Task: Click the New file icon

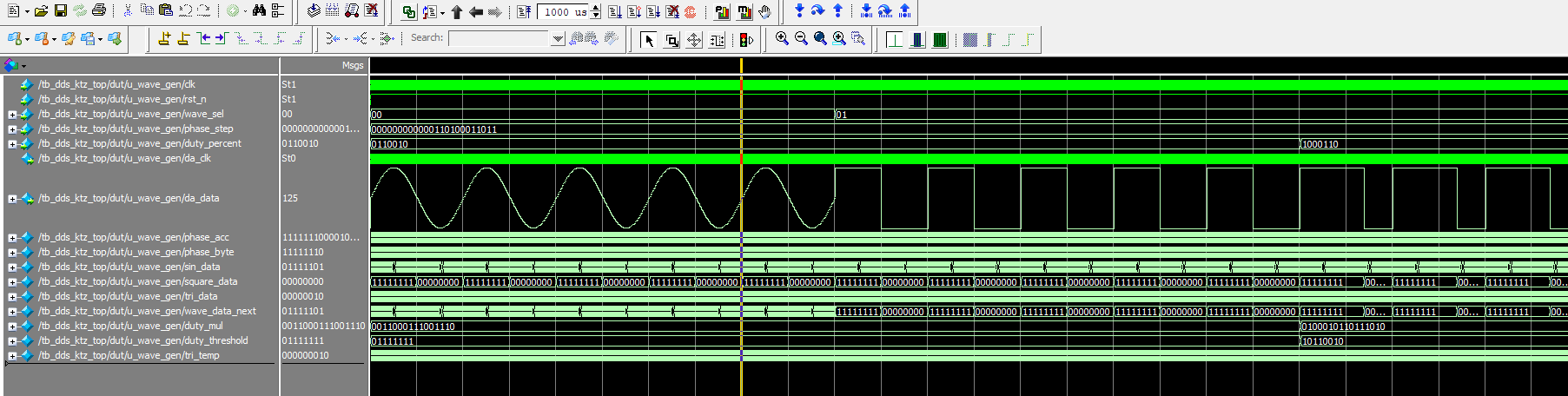Action: [14, 11]
